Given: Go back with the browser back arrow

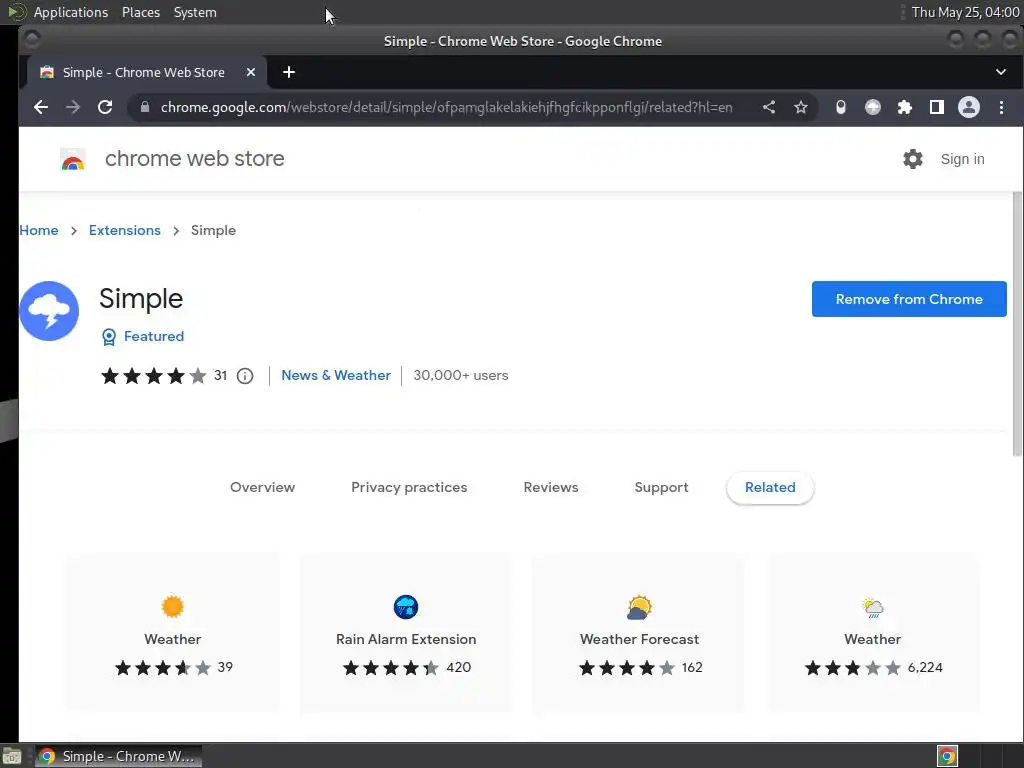Looking at the screenshot, I should [x=40, y=107].
